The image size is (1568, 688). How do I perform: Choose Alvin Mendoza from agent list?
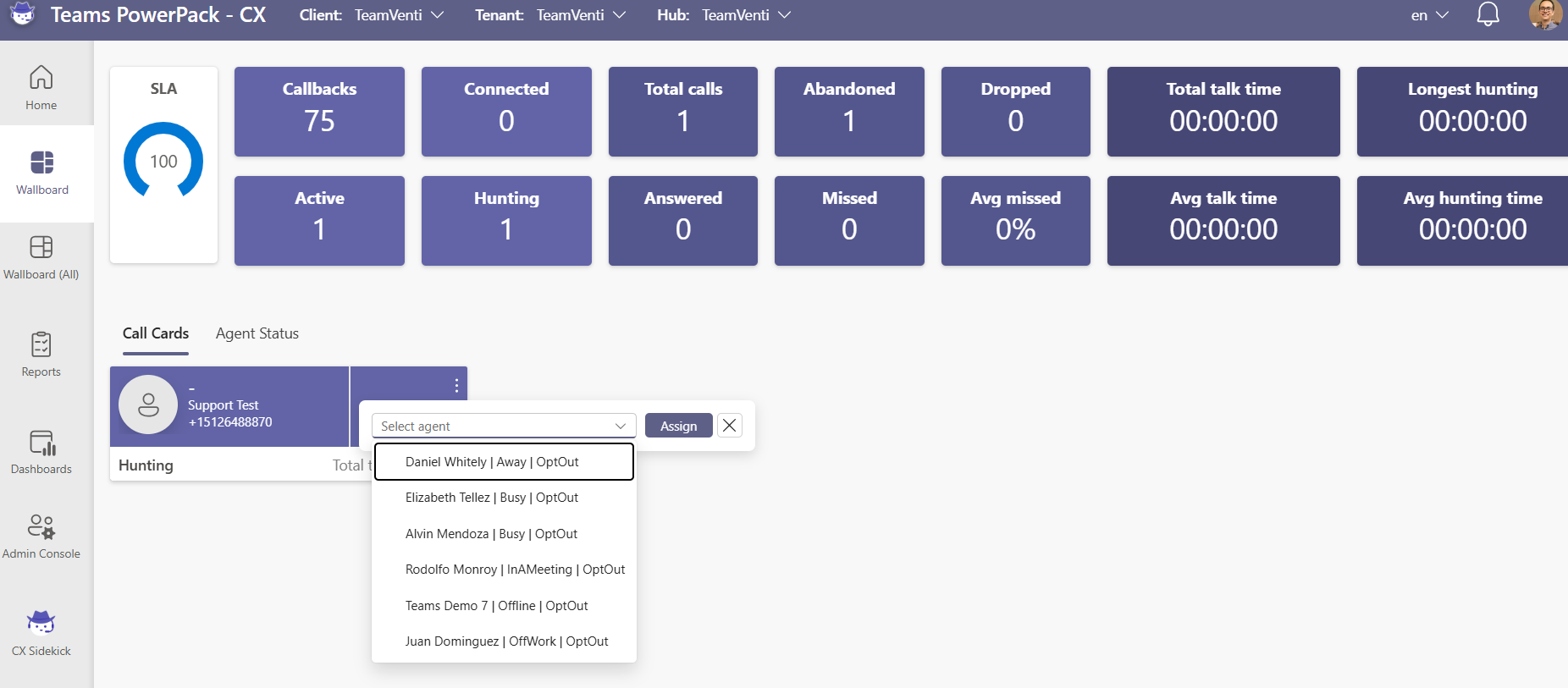[x=504, y=534]
